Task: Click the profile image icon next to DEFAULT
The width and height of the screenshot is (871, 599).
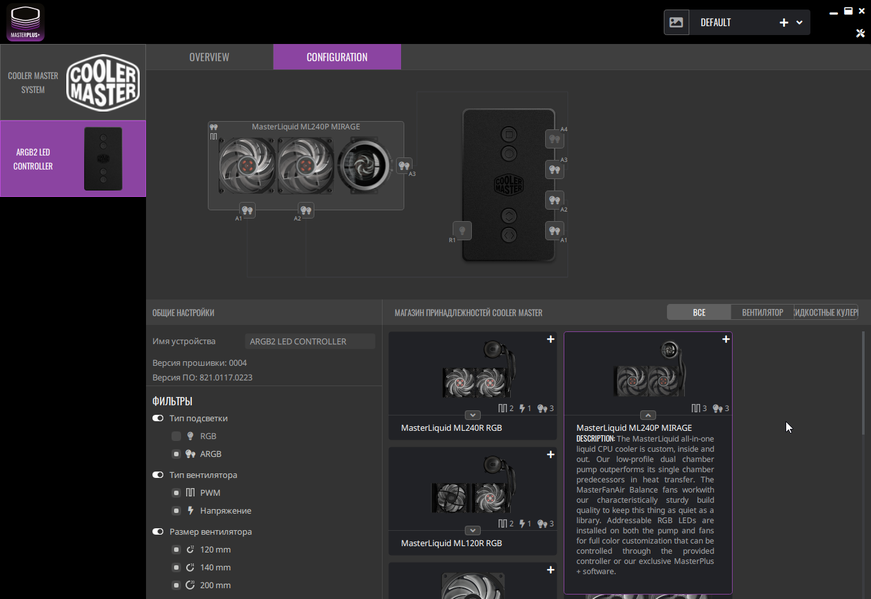Action: tap(677, 22)
